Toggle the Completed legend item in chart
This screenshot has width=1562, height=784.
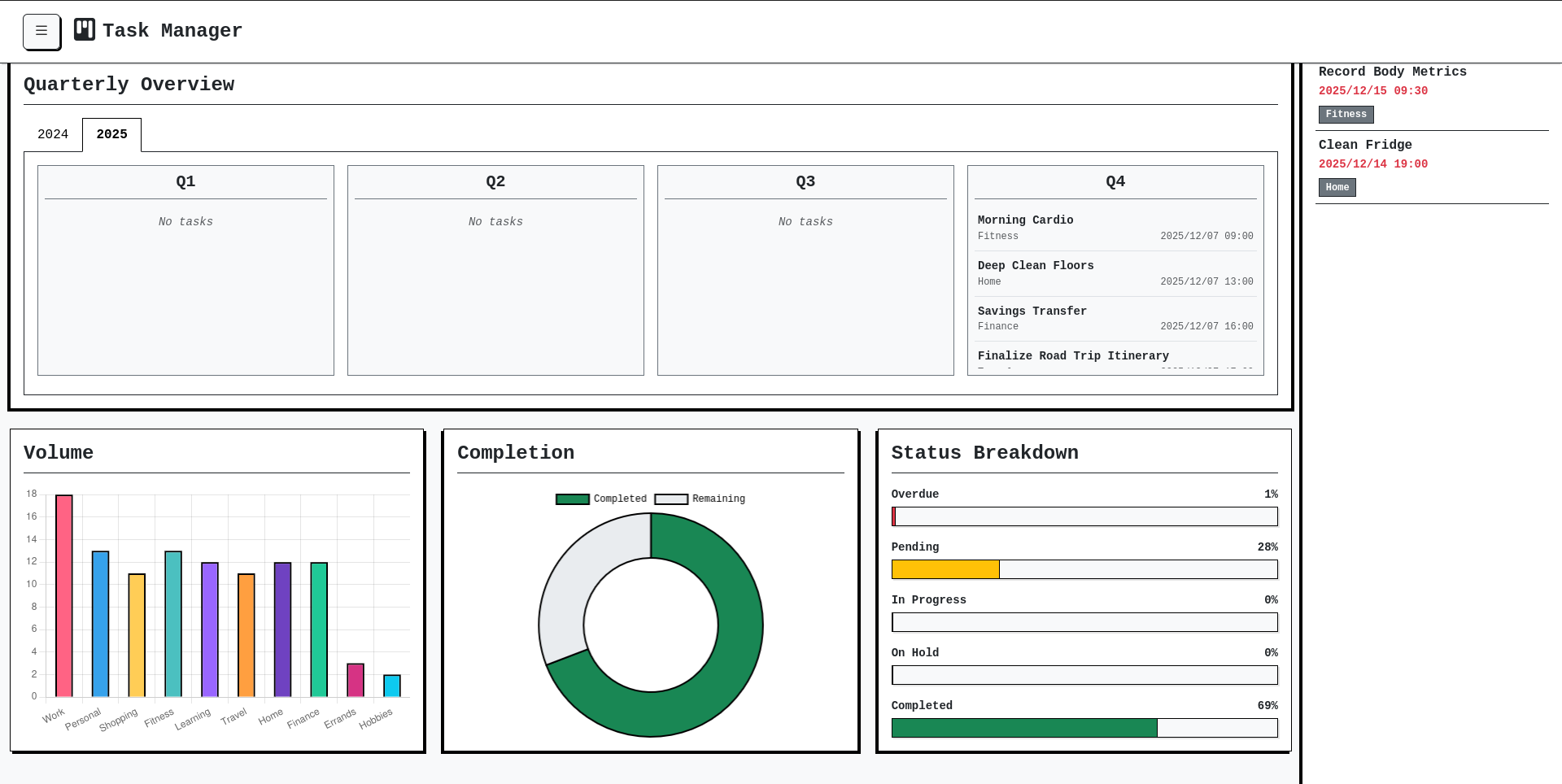coord(602,499)
